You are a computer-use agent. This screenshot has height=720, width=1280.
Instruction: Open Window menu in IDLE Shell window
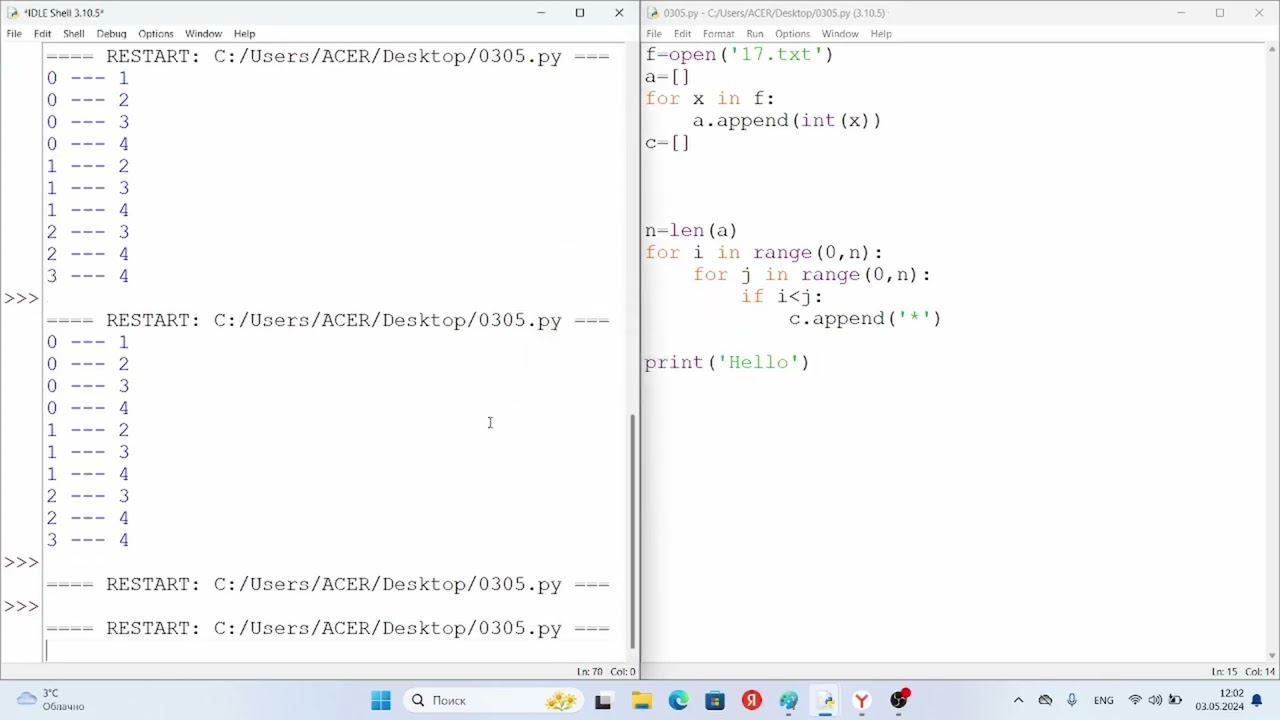(203, 34)
